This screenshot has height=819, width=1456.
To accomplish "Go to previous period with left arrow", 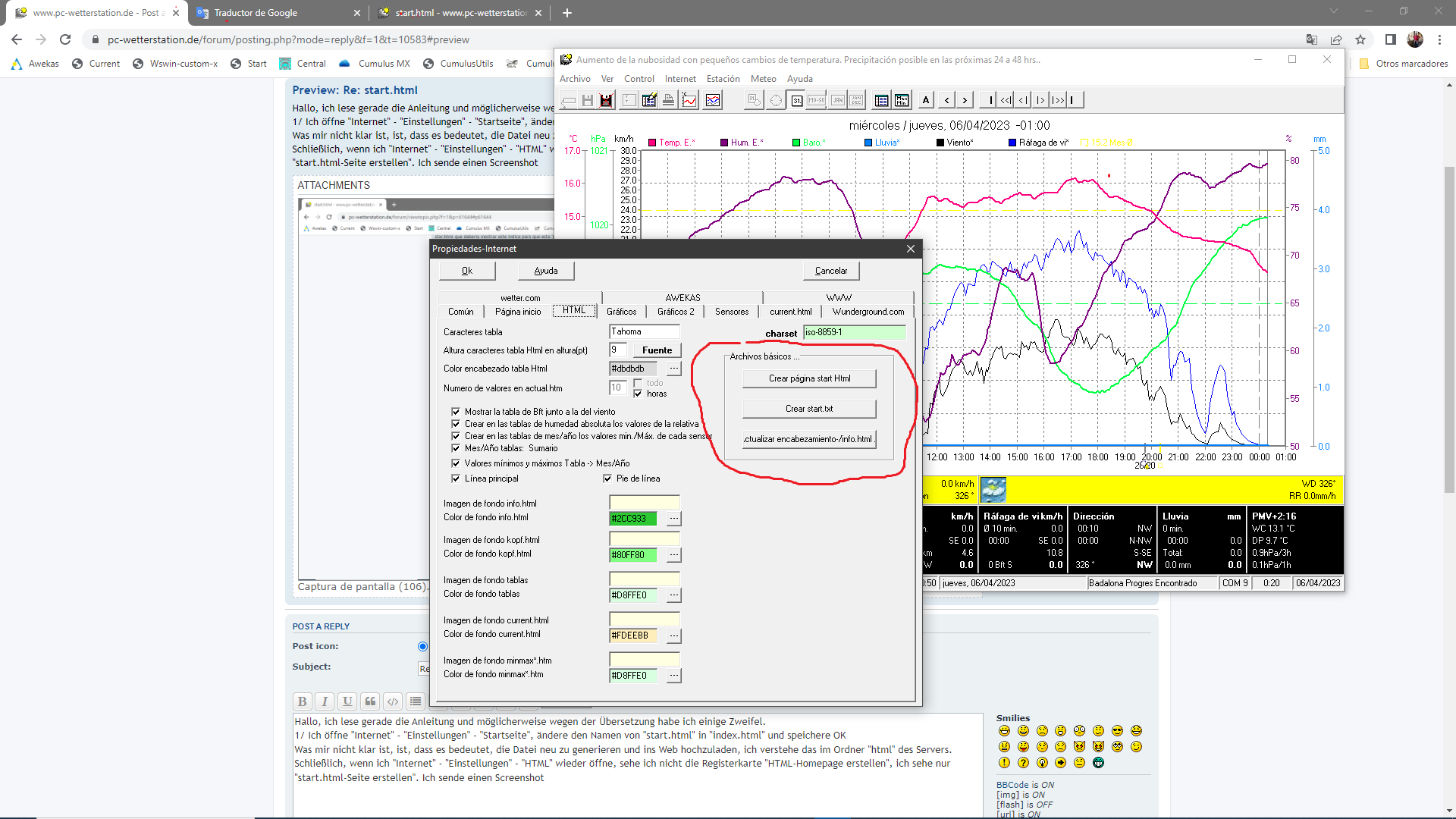I will [x=946, y=100].
